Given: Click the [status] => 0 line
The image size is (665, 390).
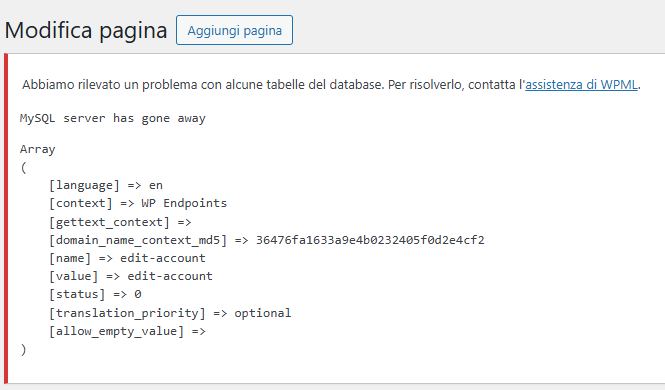Looking at the screenshot, I should tap(95, 294).
